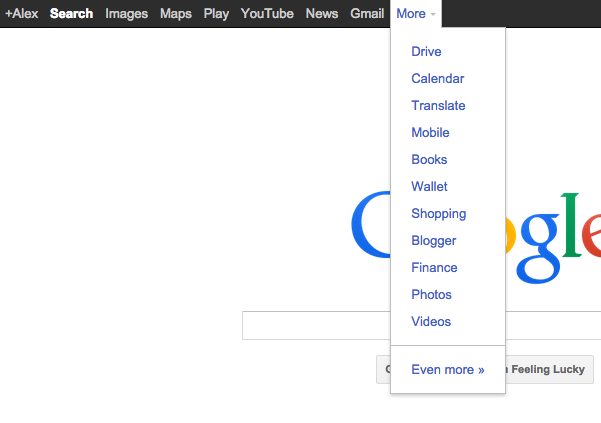
Task: Choose Translate in the More menu
Action: [438, 105]
